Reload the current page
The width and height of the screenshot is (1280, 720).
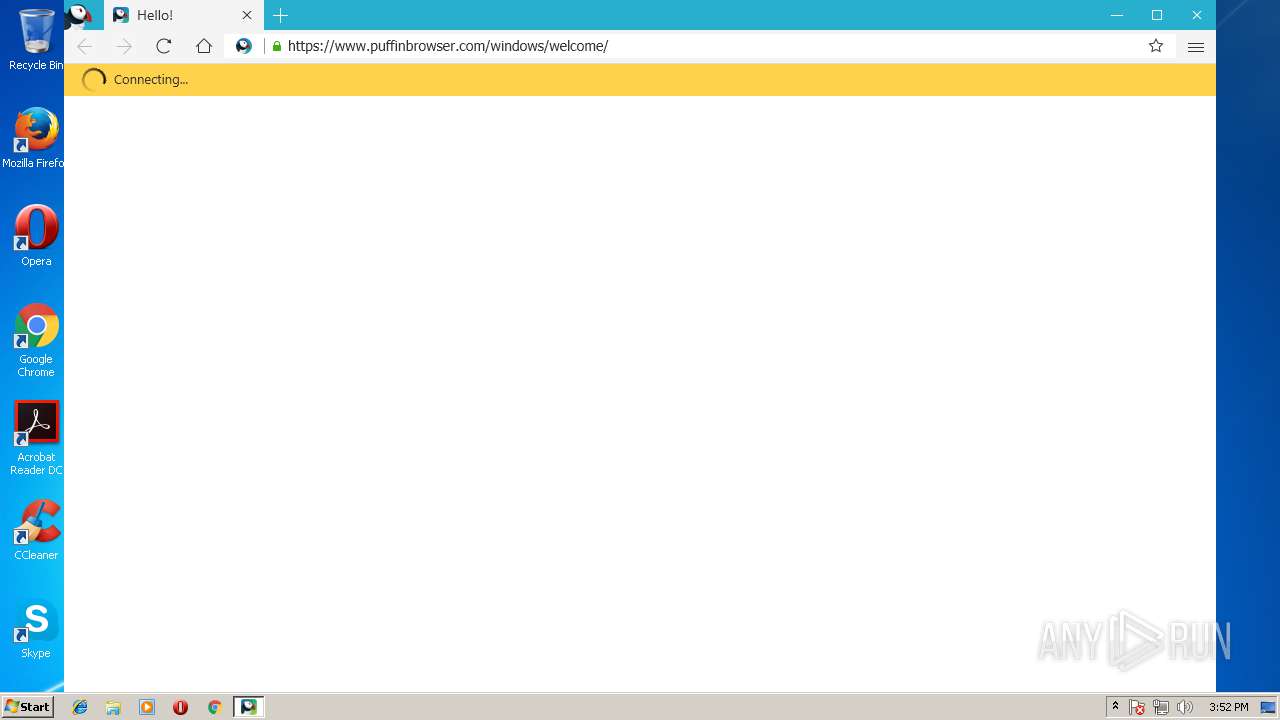pos(164,46)
